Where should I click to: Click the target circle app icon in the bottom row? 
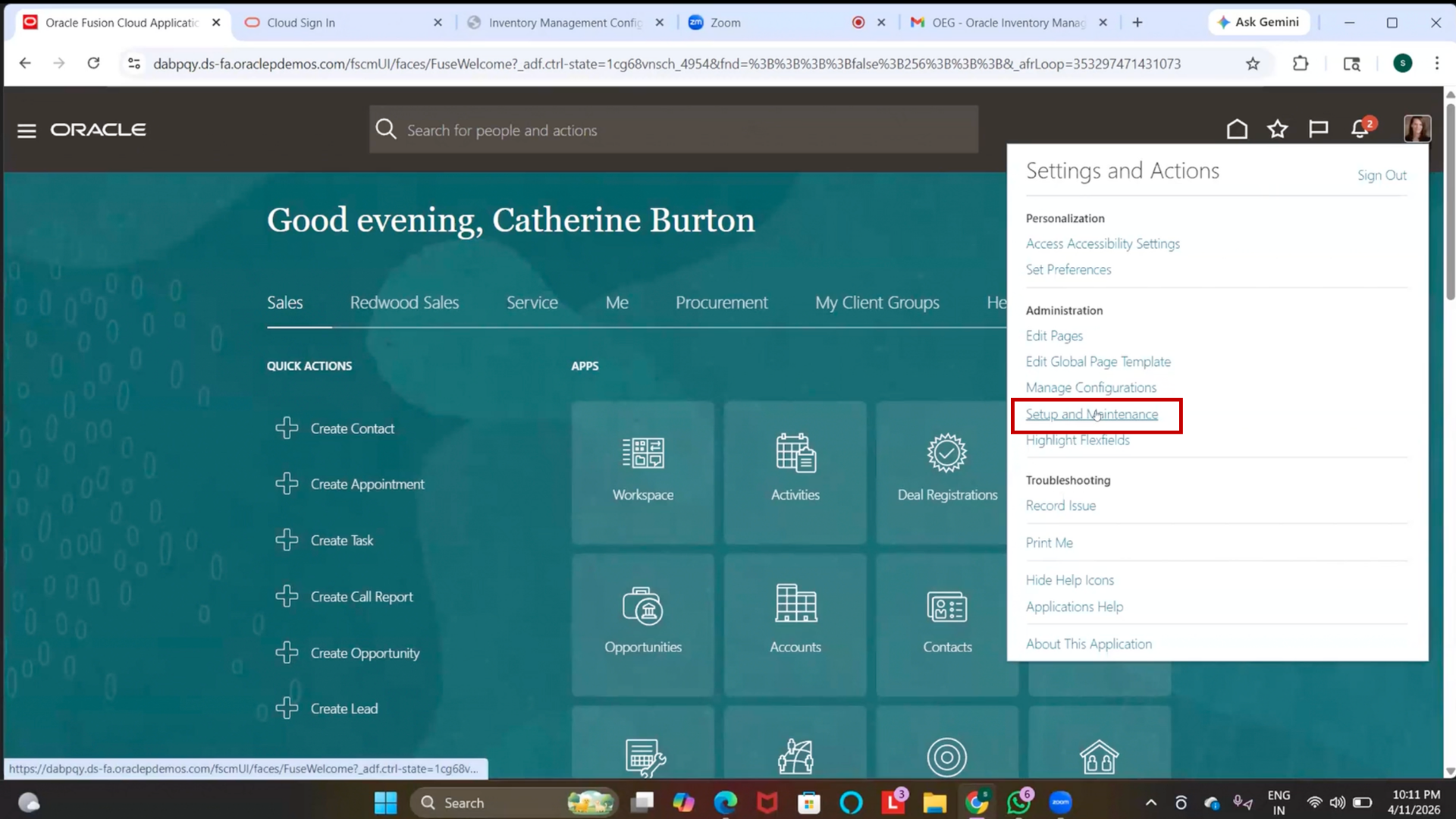[946, 757]
